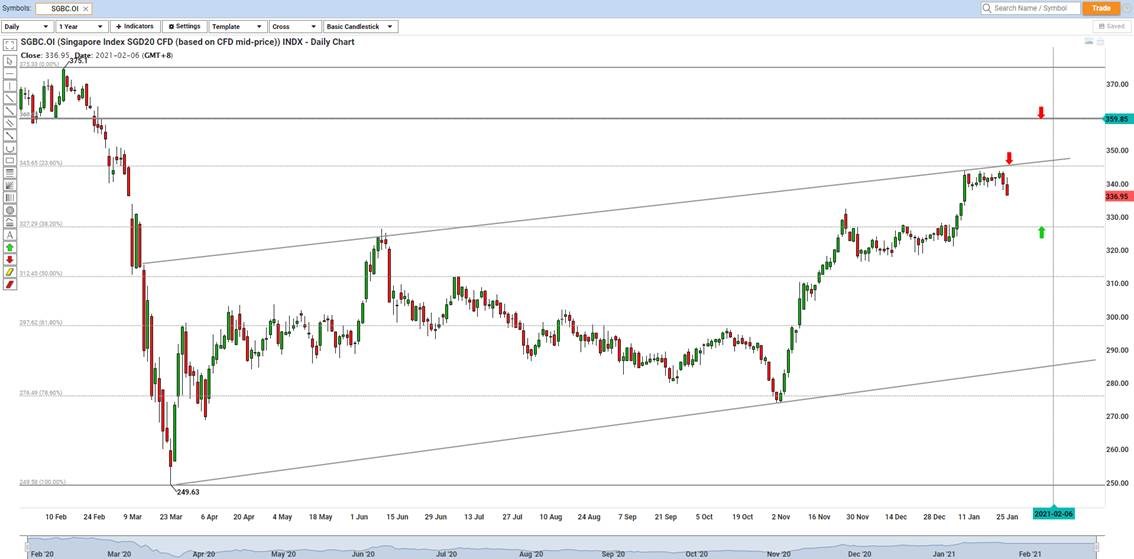Viewport: 1134px width, 559px height.
Task: Activate the yellow highlighter tool
Action: pyautogui.click(x=9, y=271)
